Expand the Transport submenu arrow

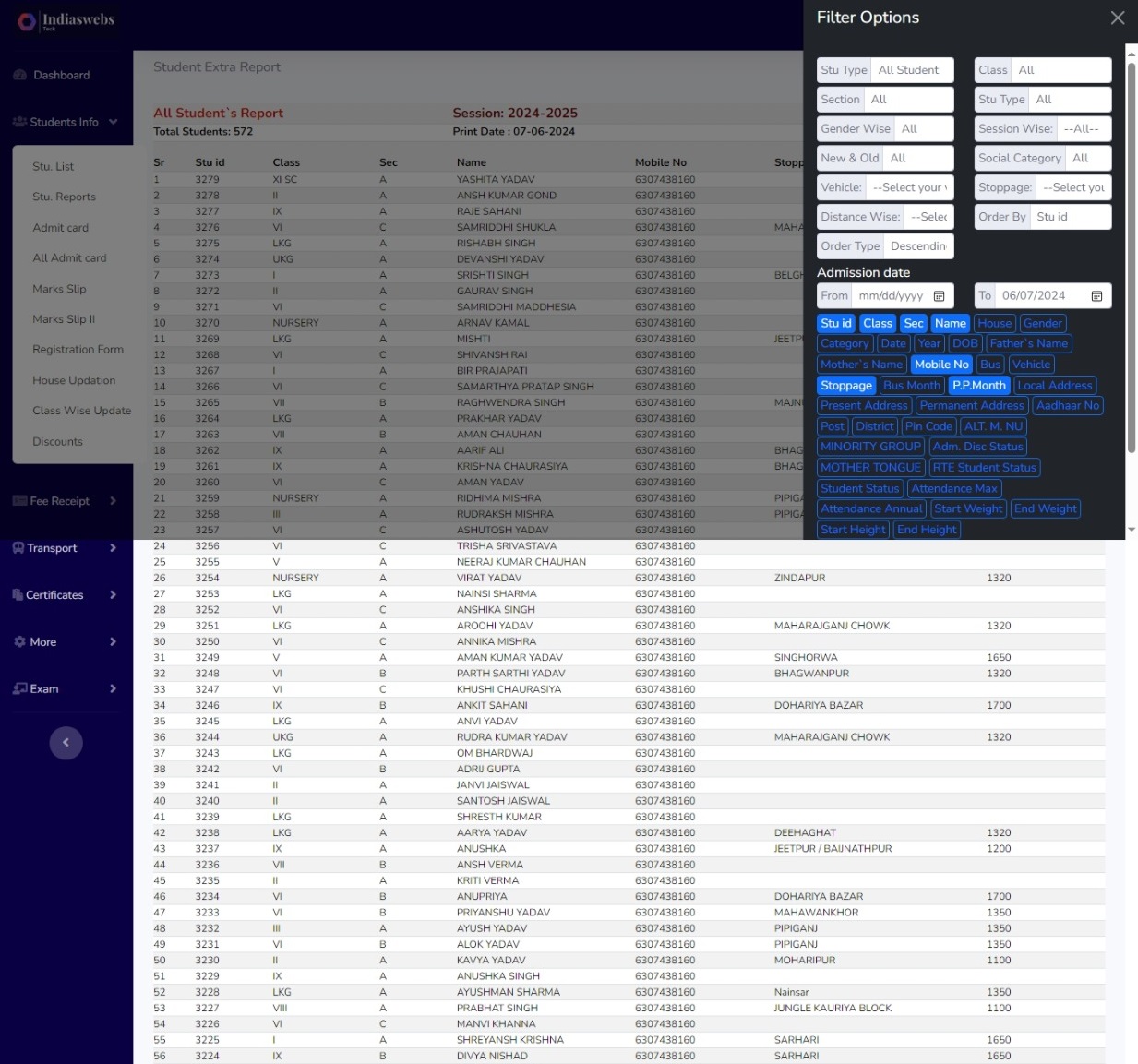point(114,548)
